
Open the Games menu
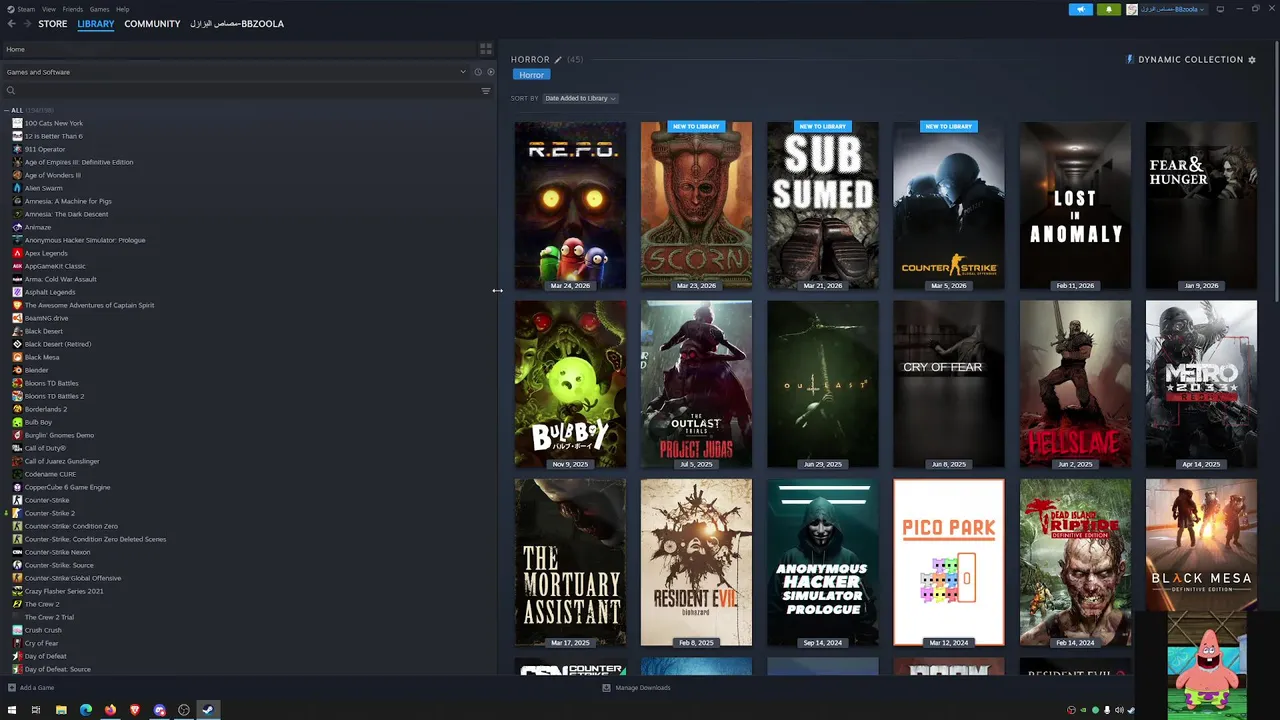(x=99, y=9)
